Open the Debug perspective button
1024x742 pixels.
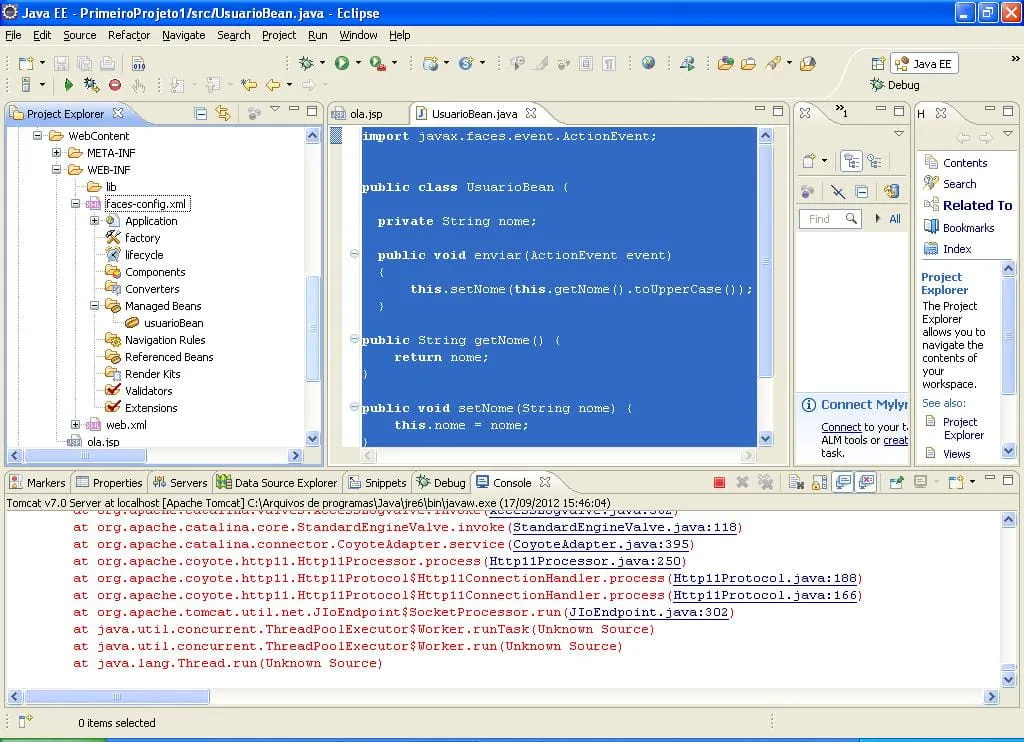895,85
